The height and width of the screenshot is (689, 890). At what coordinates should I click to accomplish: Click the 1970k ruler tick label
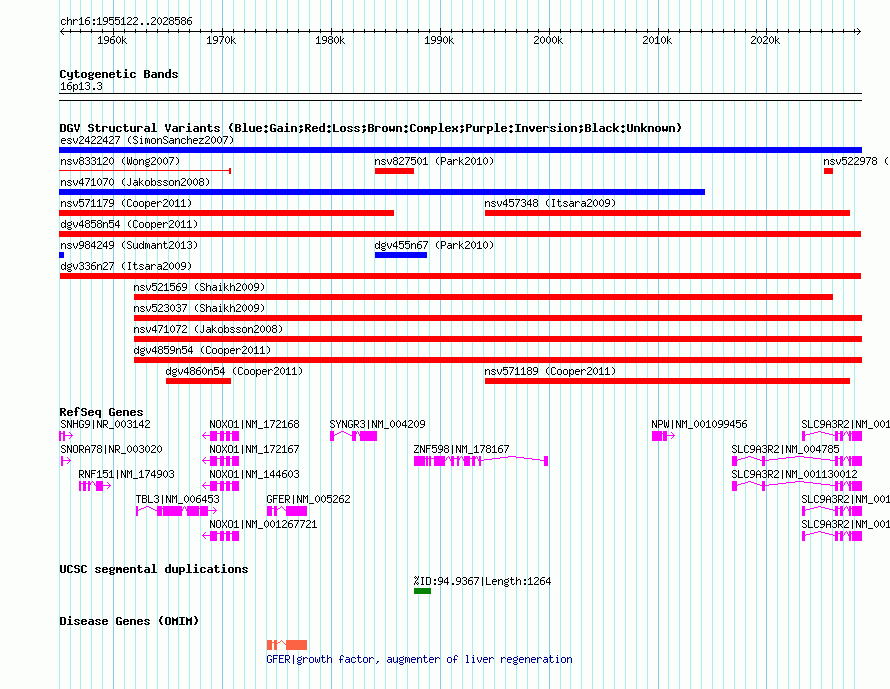221,40
